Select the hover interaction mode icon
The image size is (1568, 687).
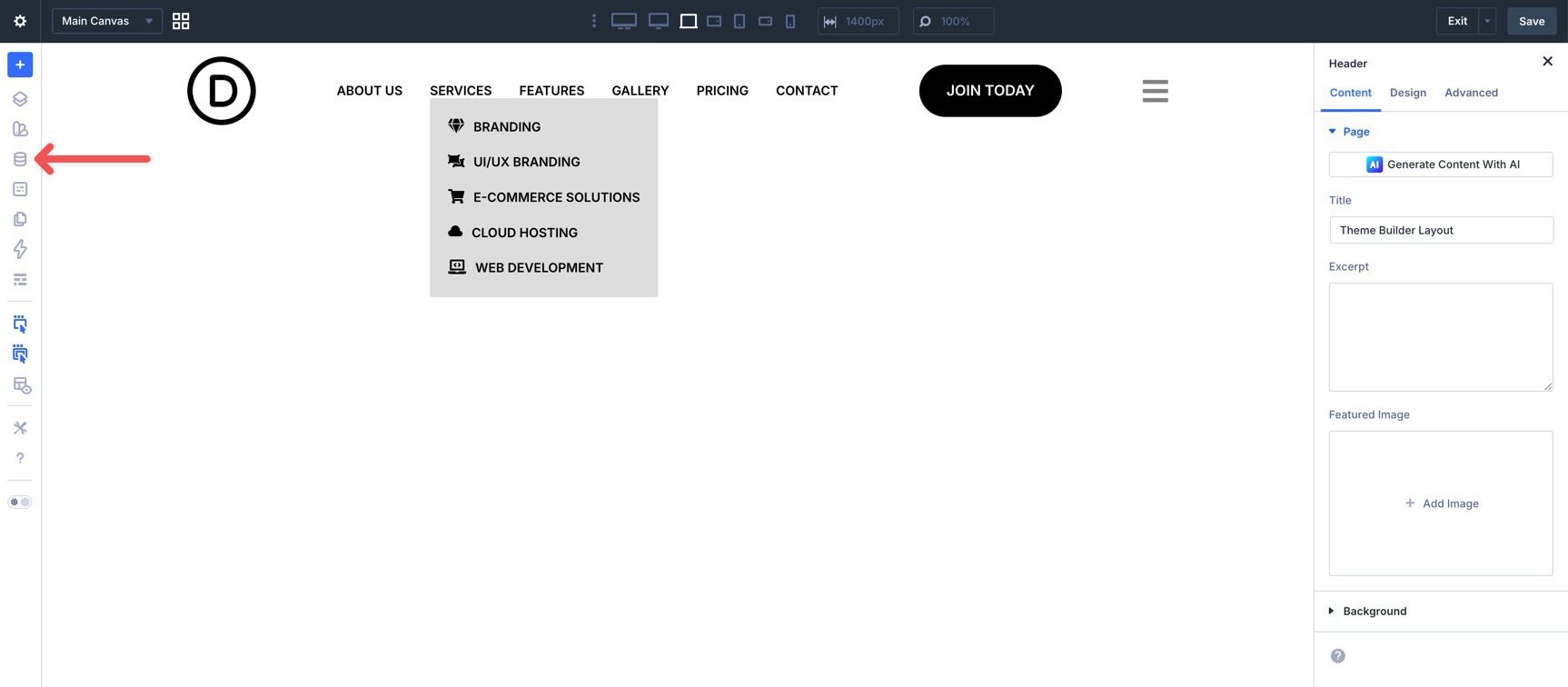[x=20, y=354]
